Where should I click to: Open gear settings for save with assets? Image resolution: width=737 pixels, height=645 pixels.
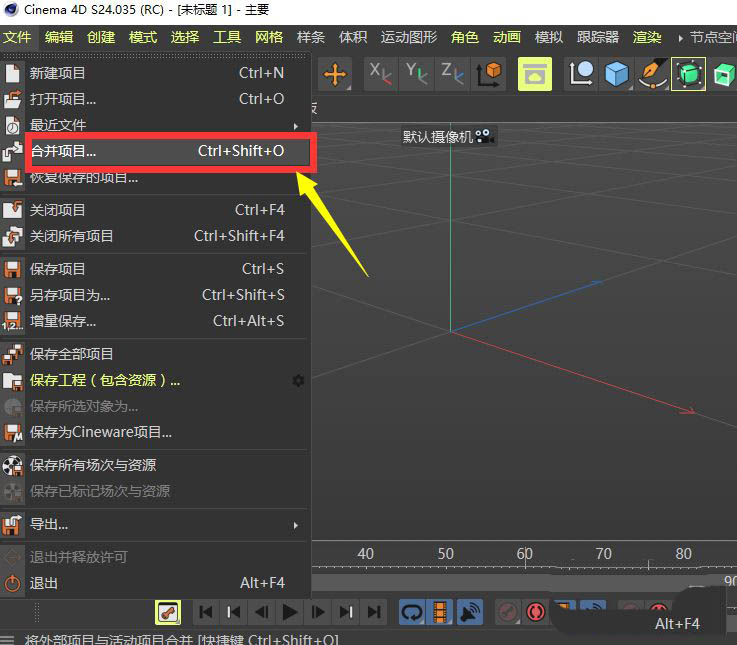coord(298,380)
